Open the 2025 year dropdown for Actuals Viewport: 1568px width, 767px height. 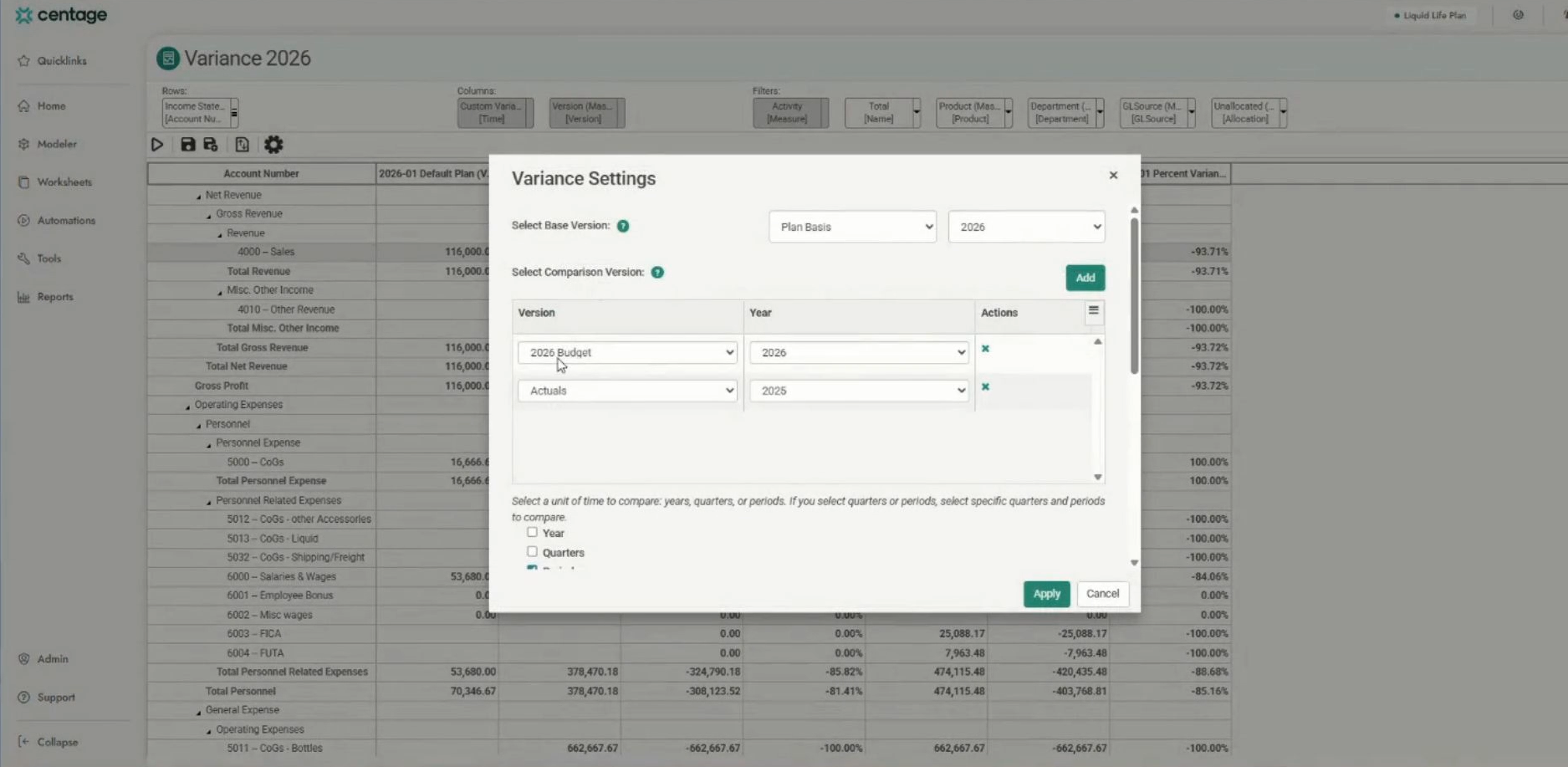[858, 391]
